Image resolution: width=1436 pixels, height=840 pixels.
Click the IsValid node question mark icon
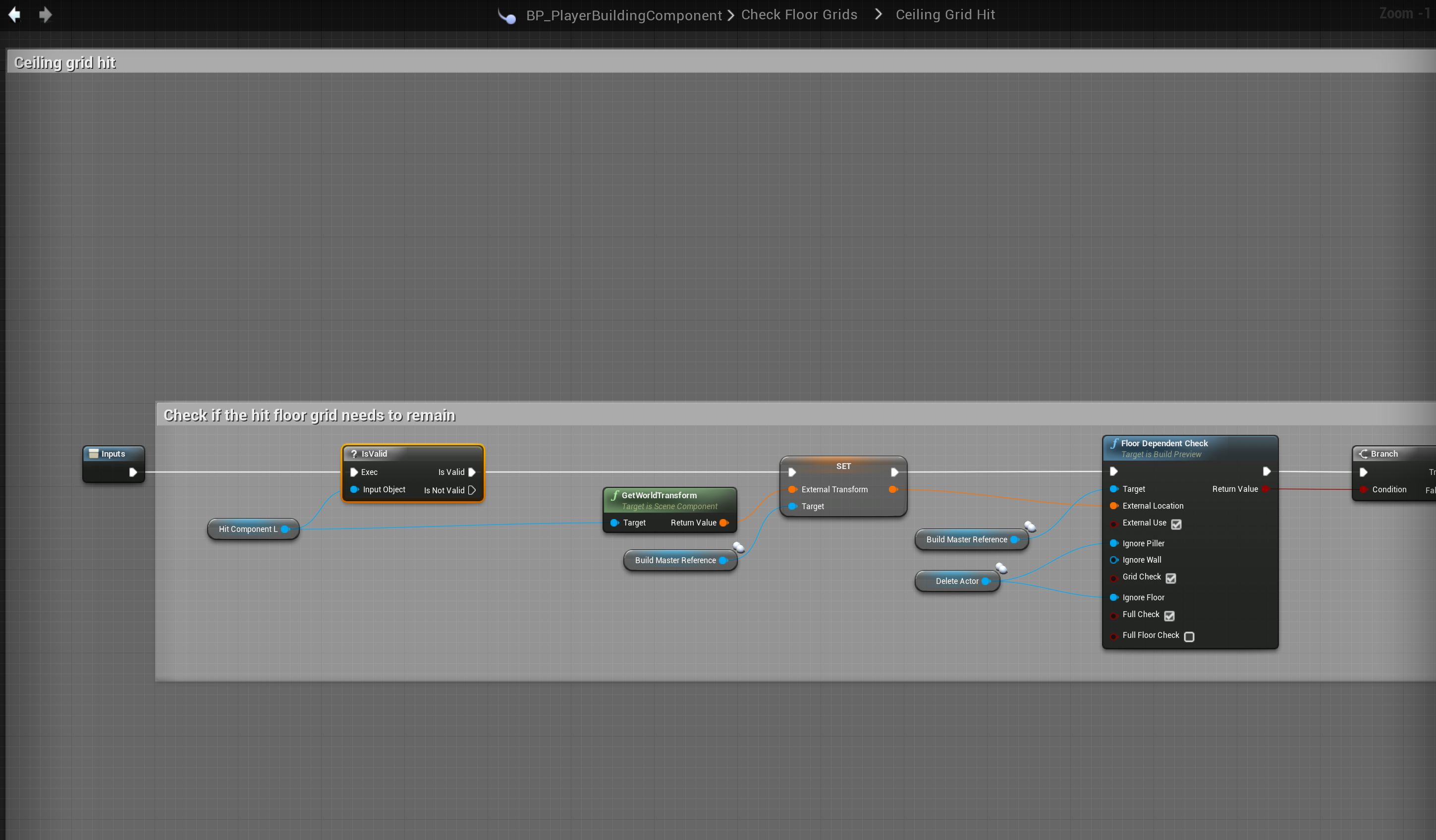click(354, 454)
